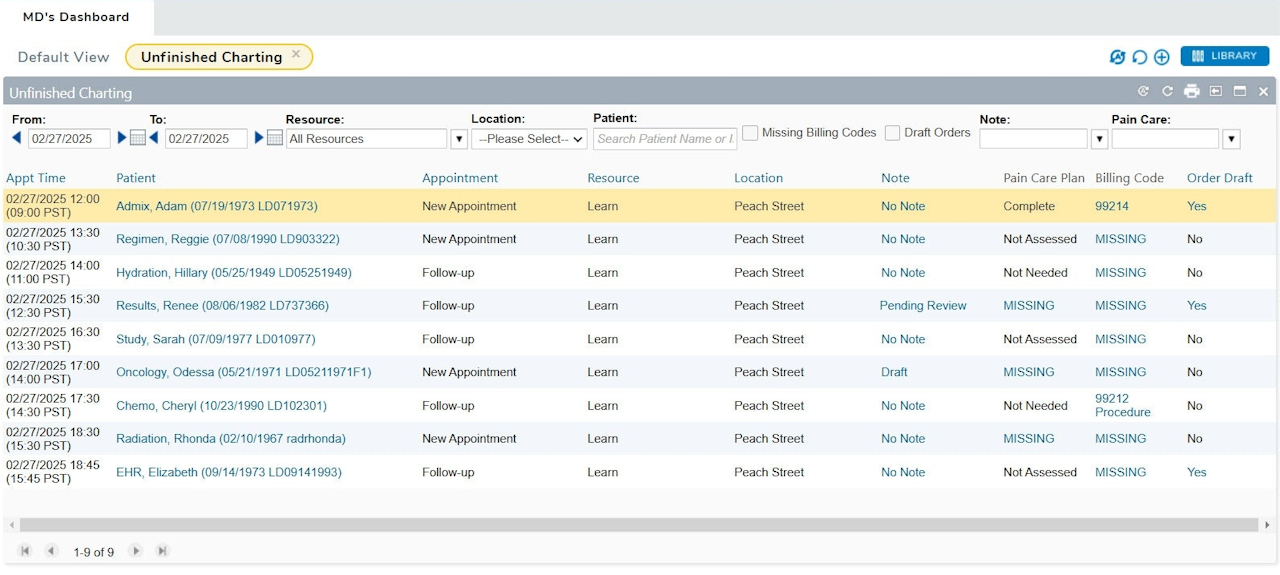Screen dimensions: 1280x575
Task: Click the Pain Care filter text box
Action: point(1165,139)
